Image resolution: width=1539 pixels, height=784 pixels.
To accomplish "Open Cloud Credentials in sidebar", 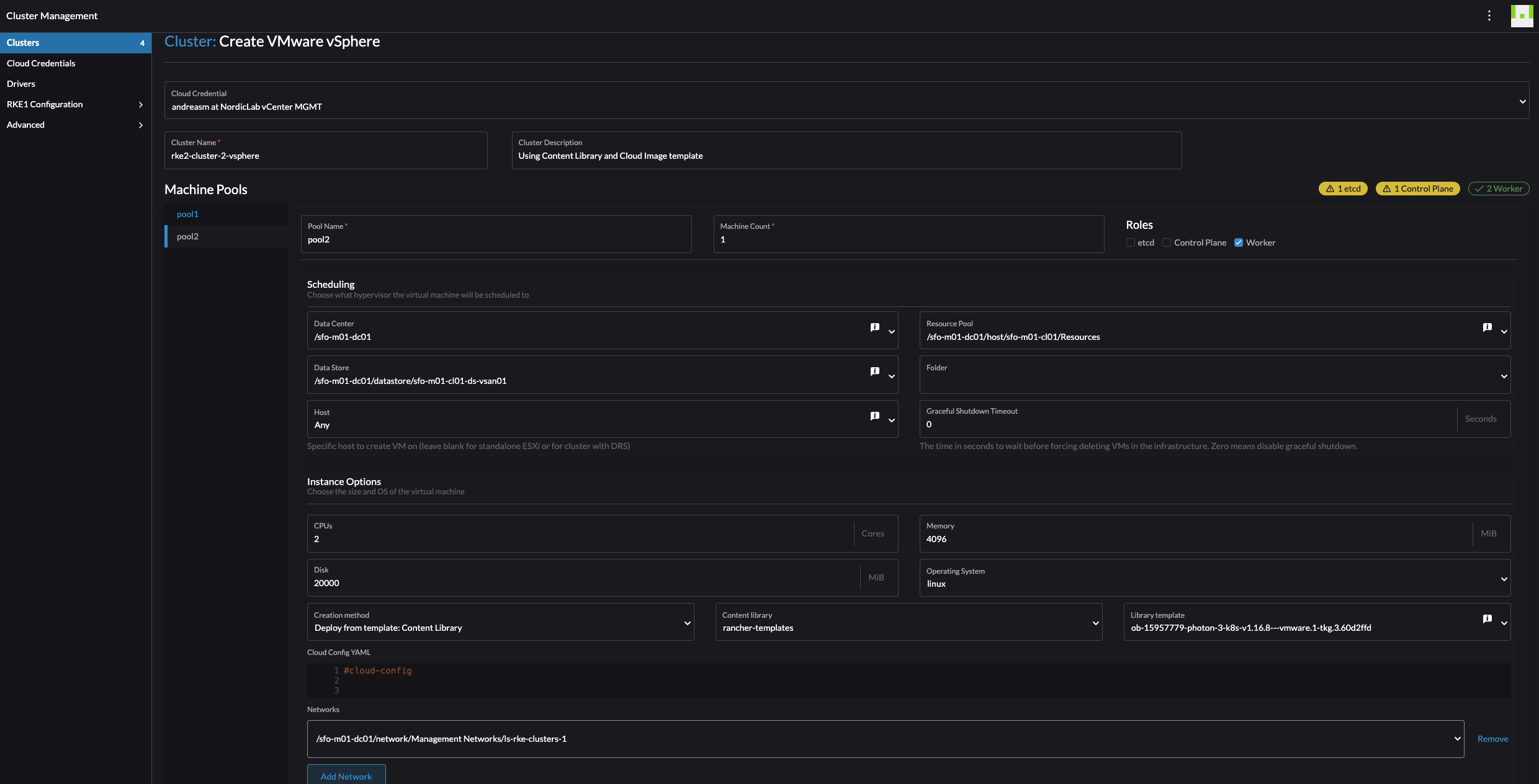I will click(76, 63).
